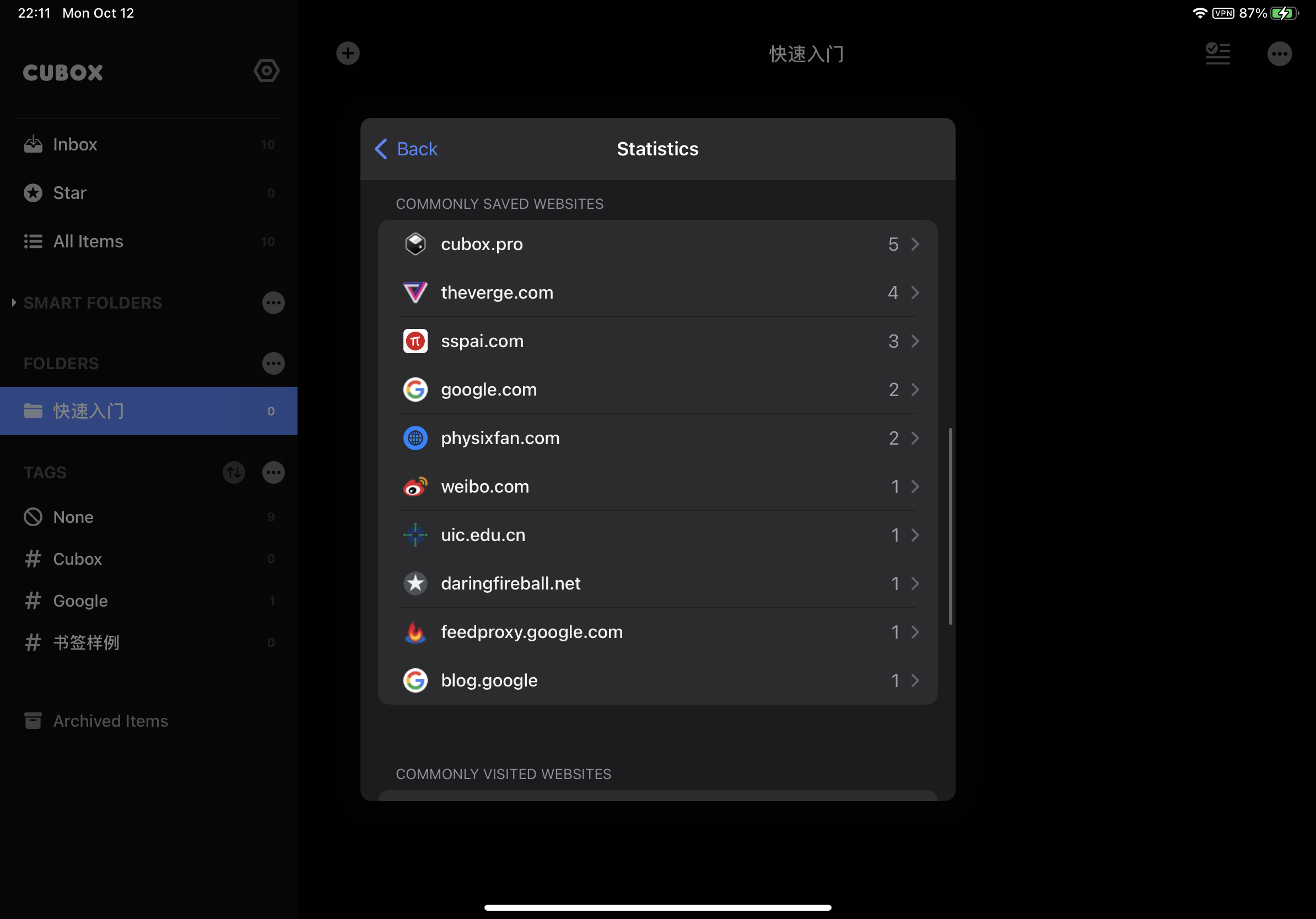Click the Cubox logo
This screenshot has width=1316, height=919.
point(63,73)
